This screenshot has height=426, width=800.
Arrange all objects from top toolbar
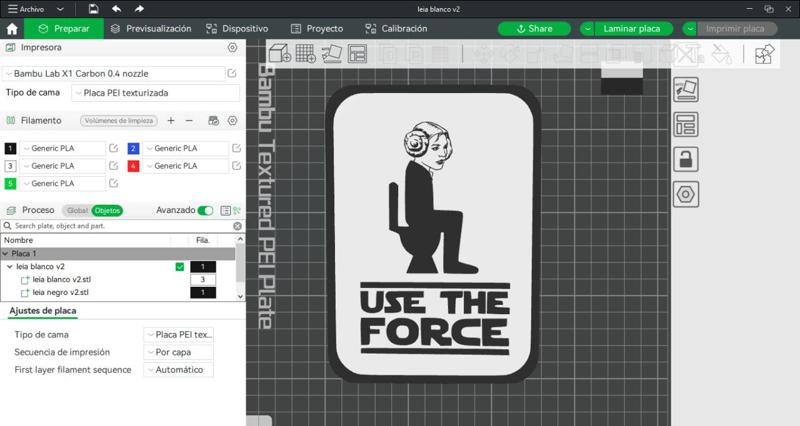357,54
